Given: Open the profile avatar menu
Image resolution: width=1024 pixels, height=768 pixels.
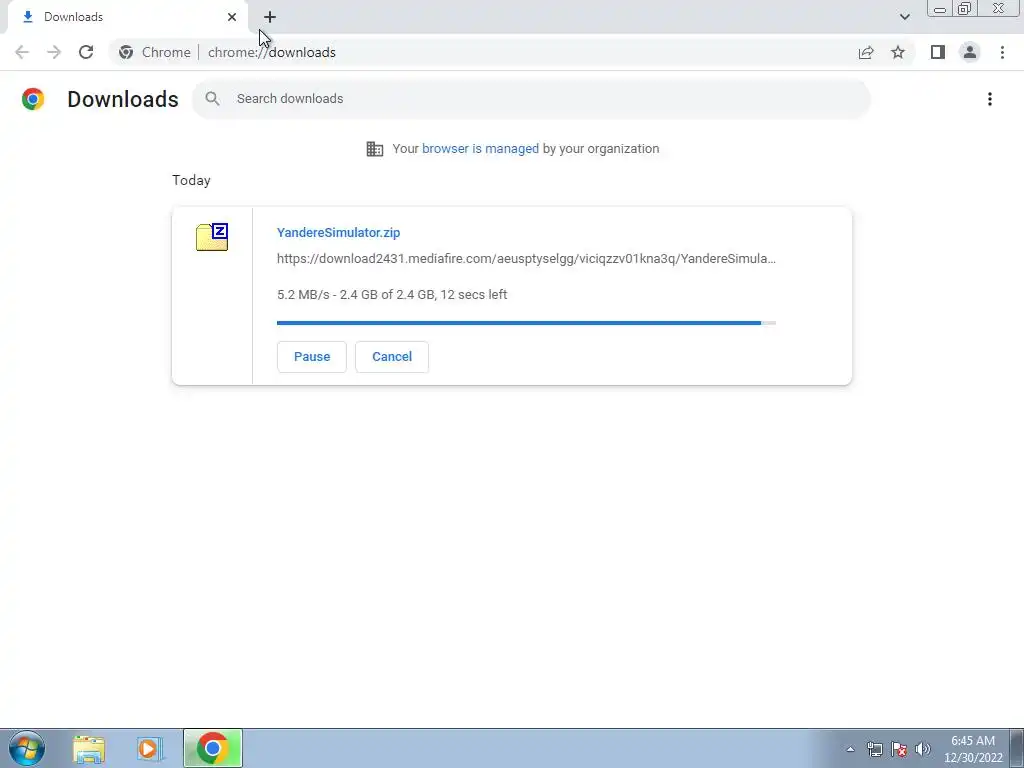Looking at the screenshot, I should coord(970,52).
